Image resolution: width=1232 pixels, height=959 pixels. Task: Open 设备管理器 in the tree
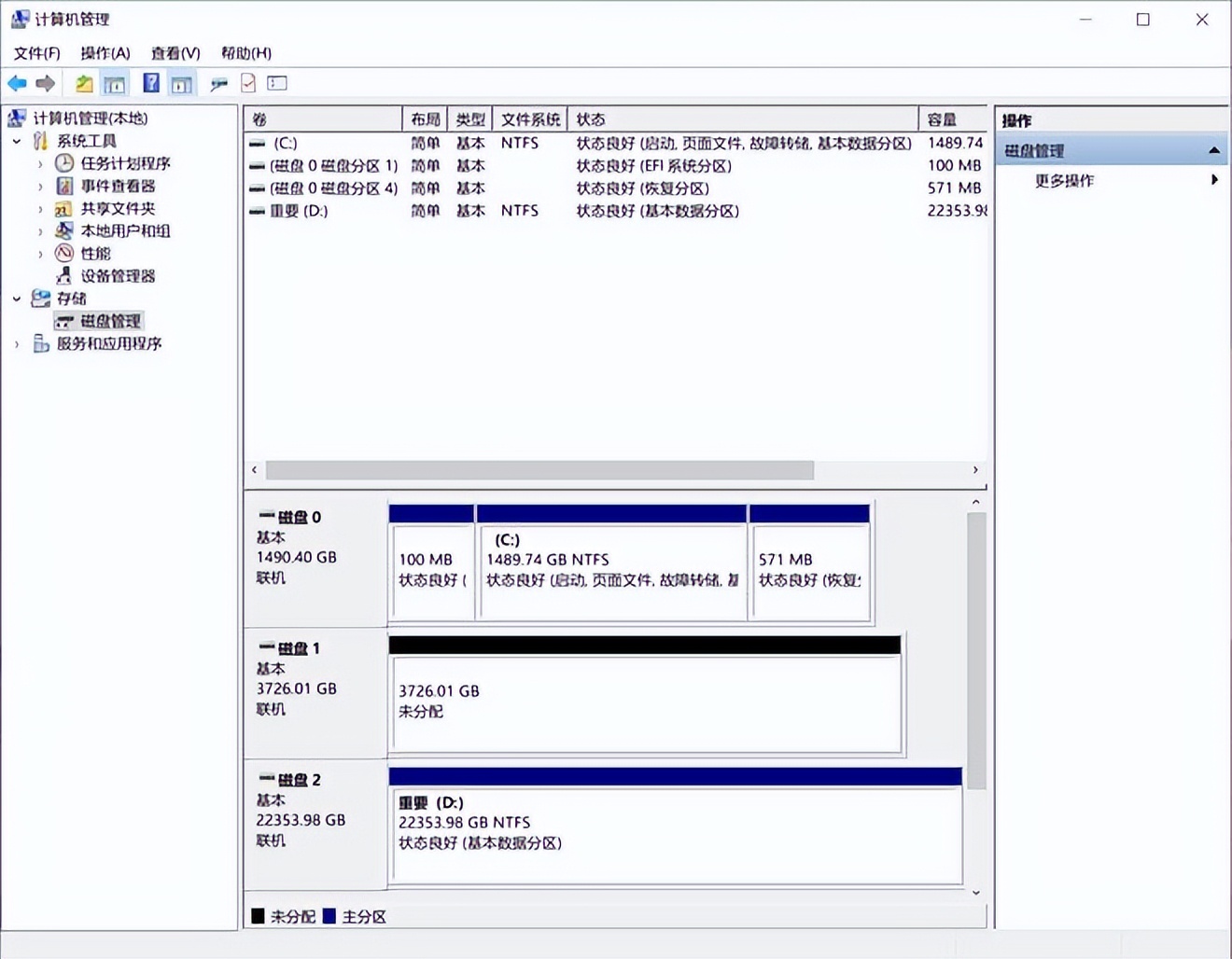[x=118, y=276]
